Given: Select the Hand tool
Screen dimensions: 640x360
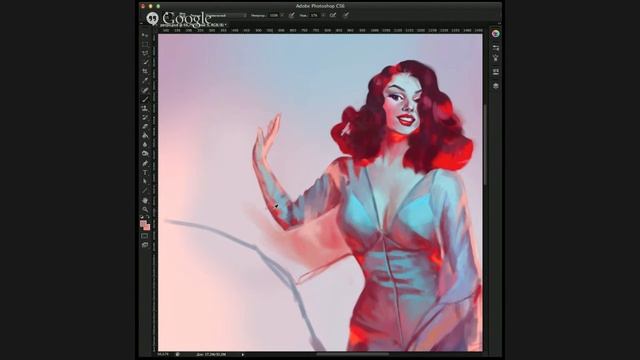Looking at the screenshot, I should [x=145, y=200].
